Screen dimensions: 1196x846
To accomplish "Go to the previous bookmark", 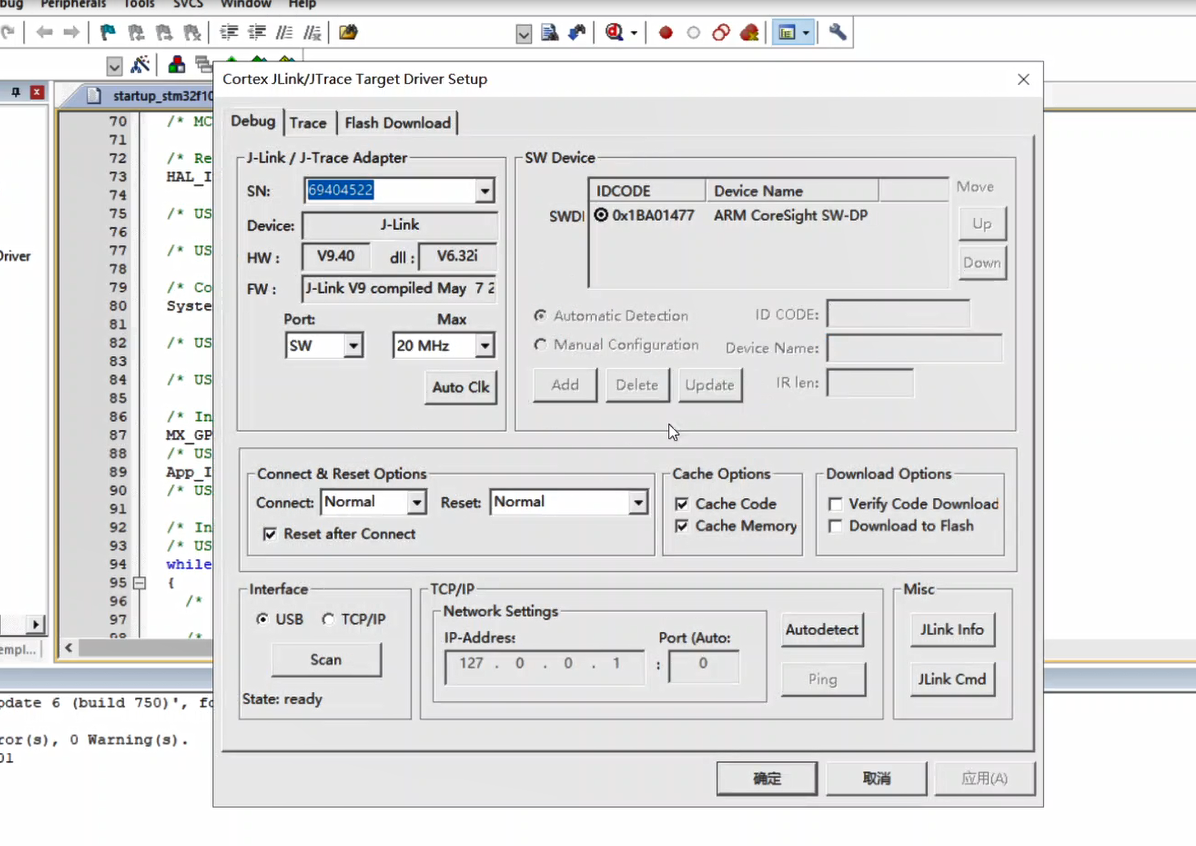I will (136, 32).
